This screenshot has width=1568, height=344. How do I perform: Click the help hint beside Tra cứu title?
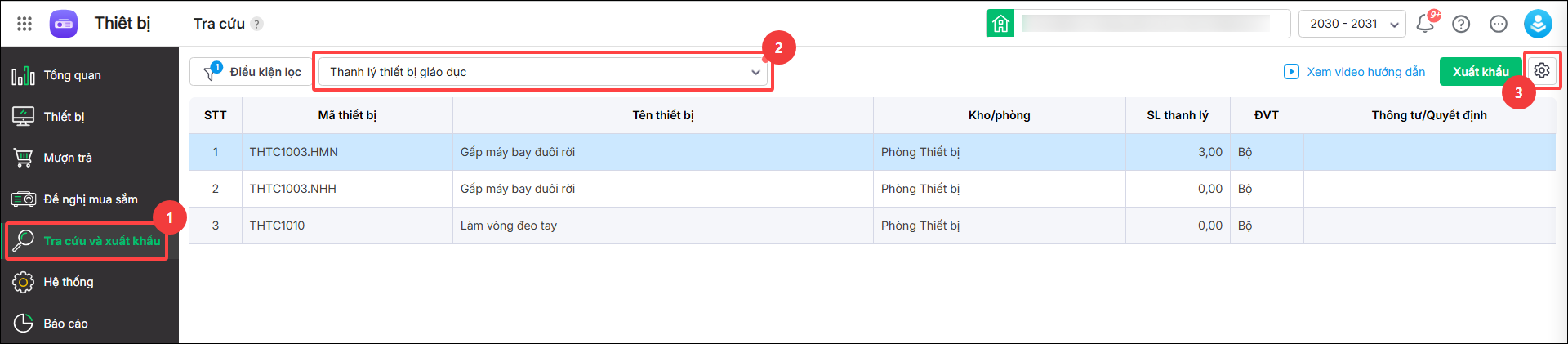(x=257, y=24)
